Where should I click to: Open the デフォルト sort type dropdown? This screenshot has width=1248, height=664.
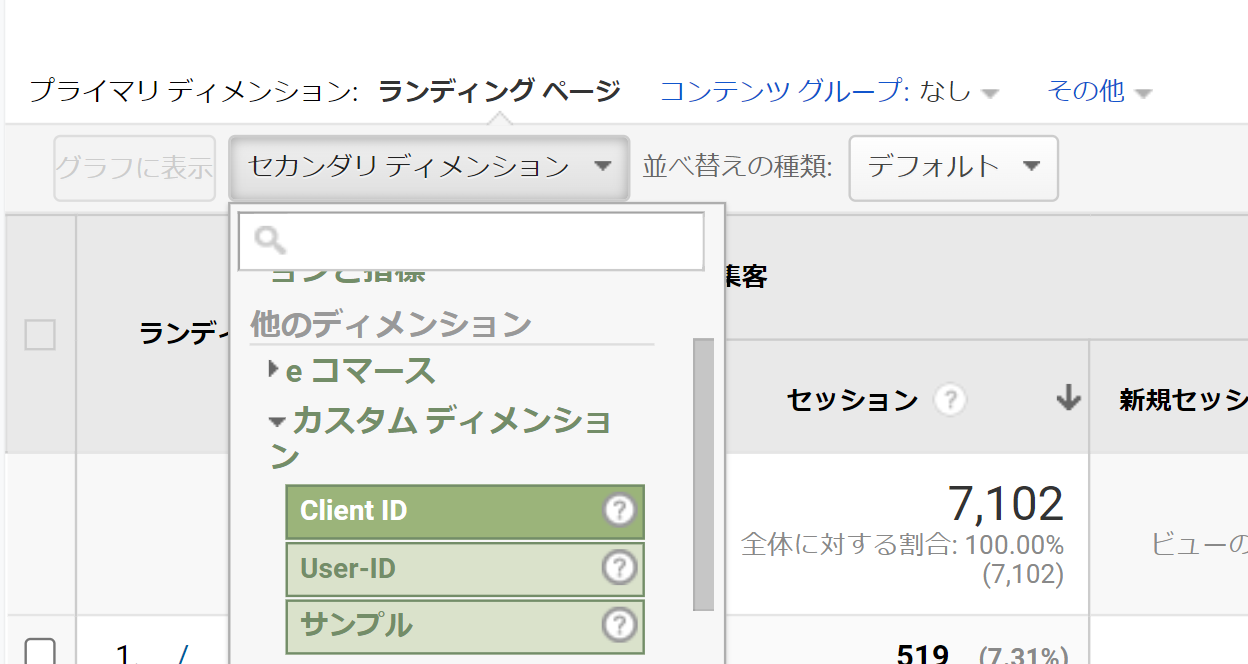click(x=952, y=168)
